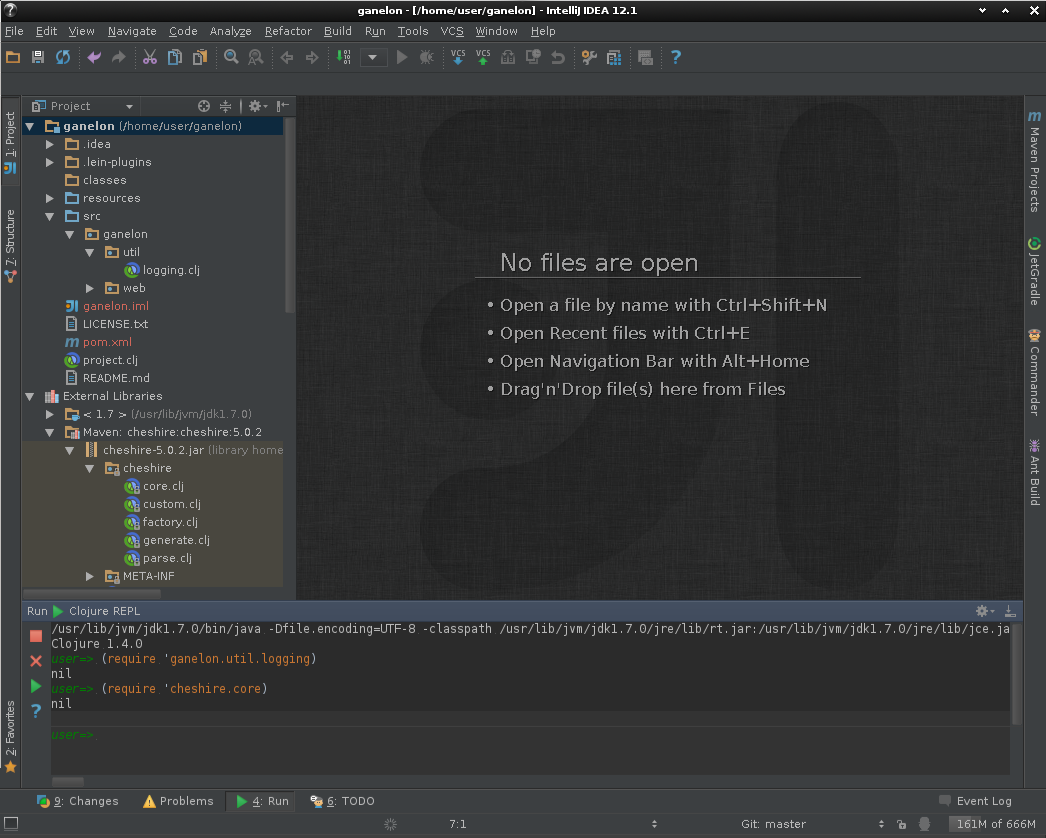Viewport: 1046px width, 838px height.
Task: Collapse the External Libraries node
Action: click(30, 396)
